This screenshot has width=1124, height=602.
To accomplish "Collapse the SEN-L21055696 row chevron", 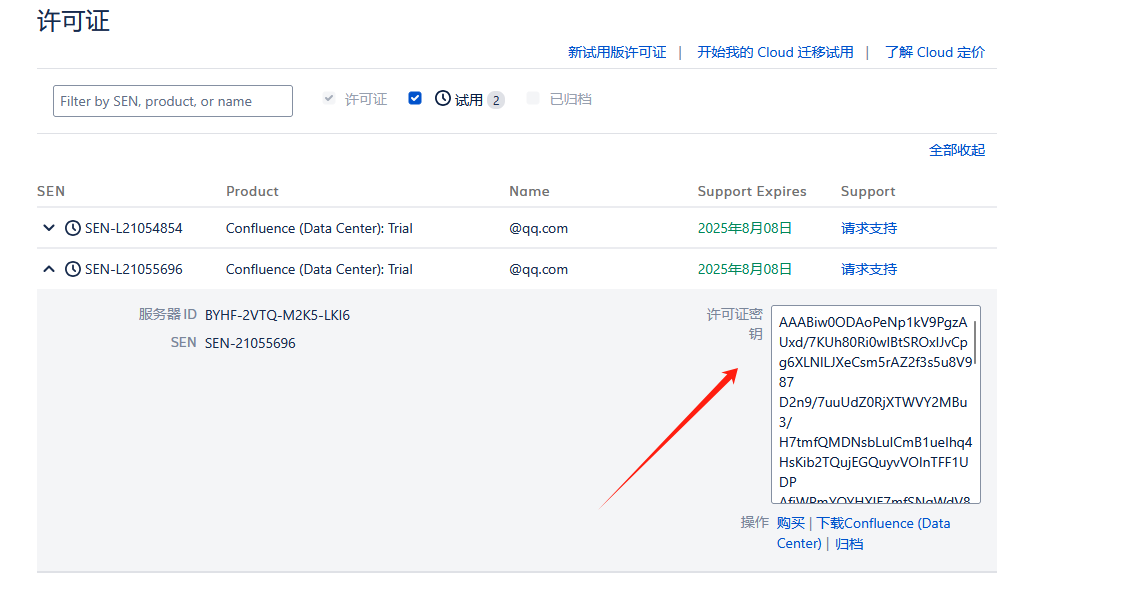I will pyautogui.click(x=49, y=269).
